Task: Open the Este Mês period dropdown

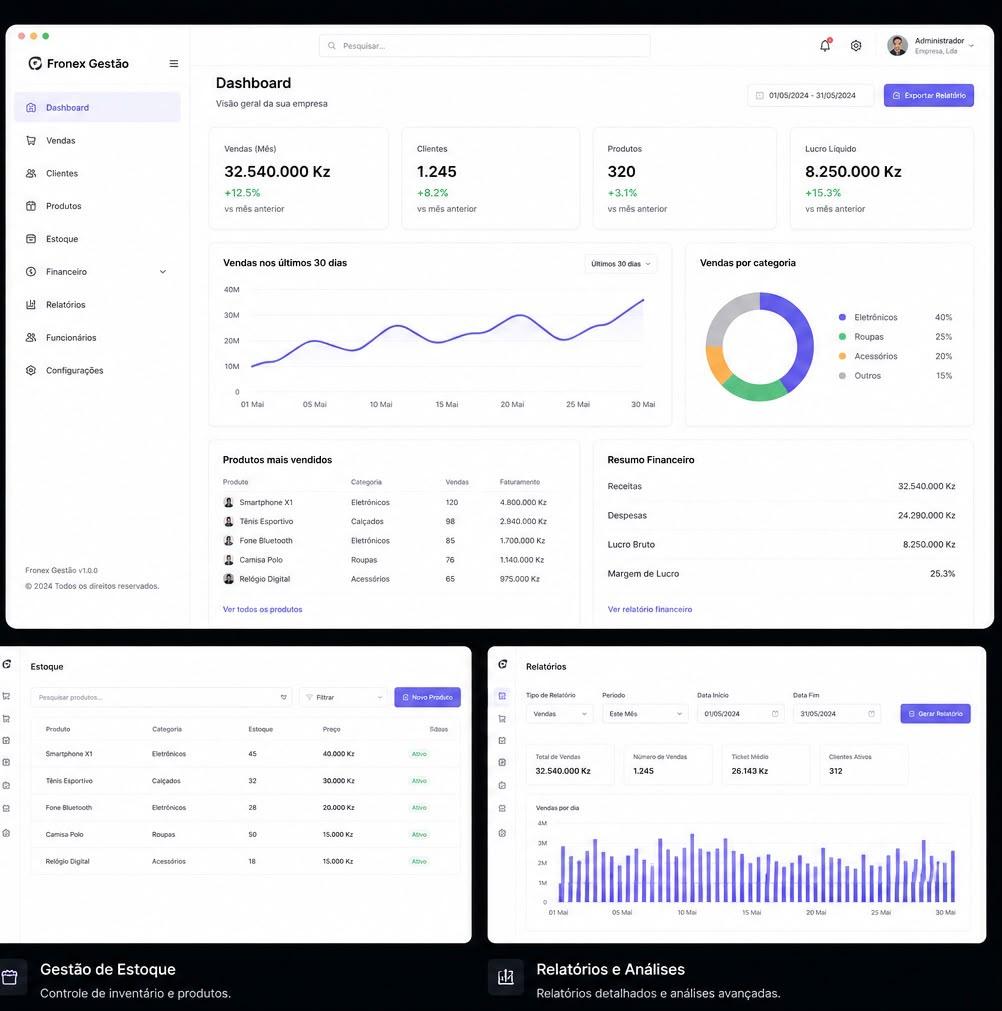Action: (x=645, y=714)
